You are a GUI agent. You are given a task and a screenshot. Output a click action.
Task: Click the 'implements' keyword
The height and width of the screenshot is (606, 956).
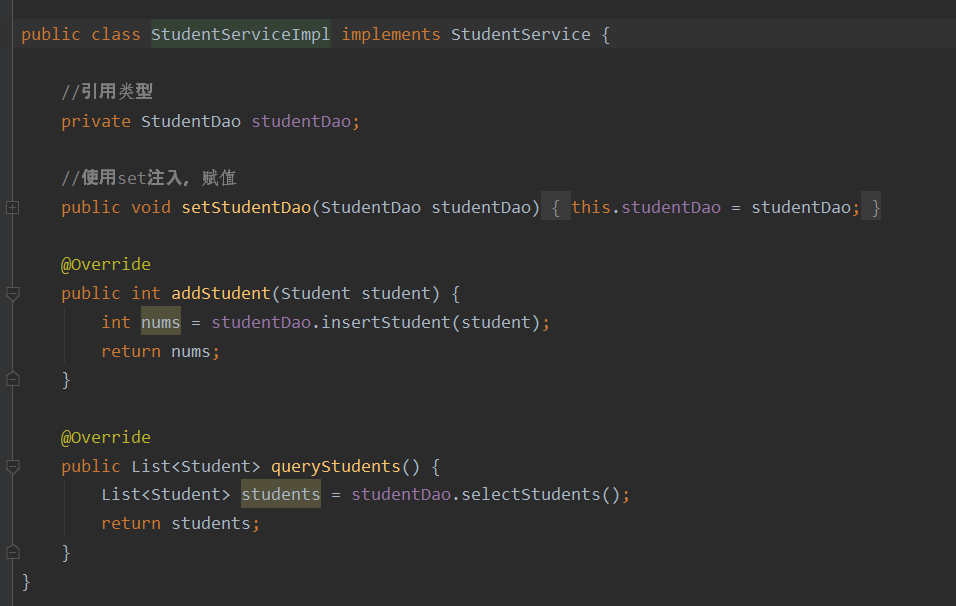click(391, 34)
